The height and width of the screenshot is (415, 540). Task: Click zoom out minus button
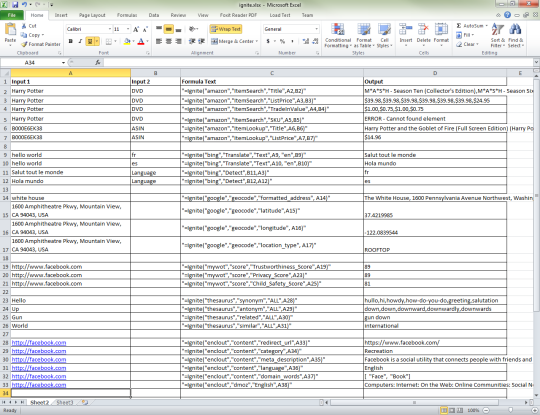[486, 410]
